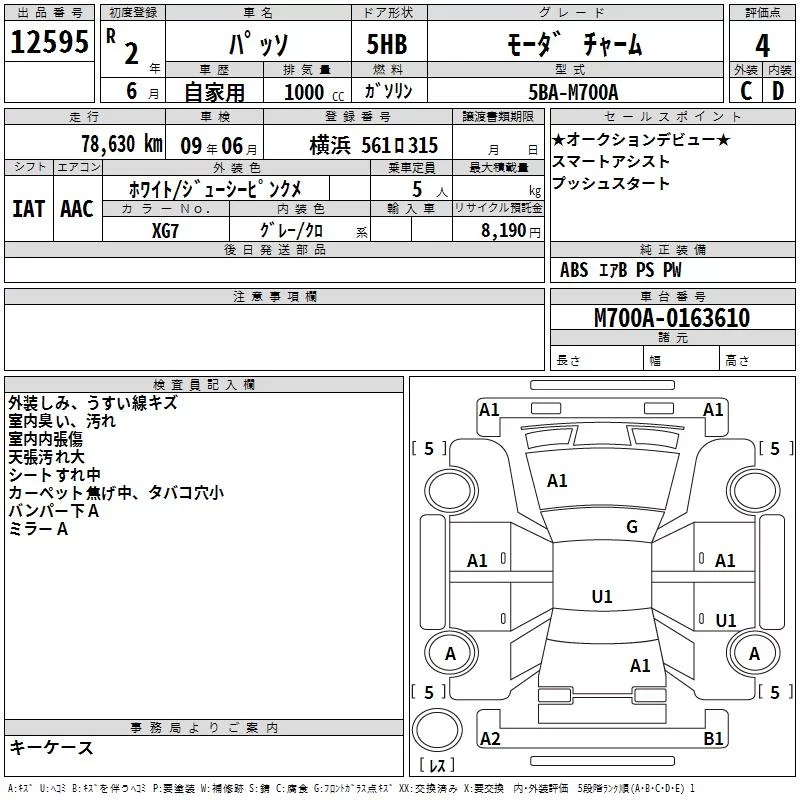Click the 注意事項欄 header
800x800 pixels.
coord(274,296)
